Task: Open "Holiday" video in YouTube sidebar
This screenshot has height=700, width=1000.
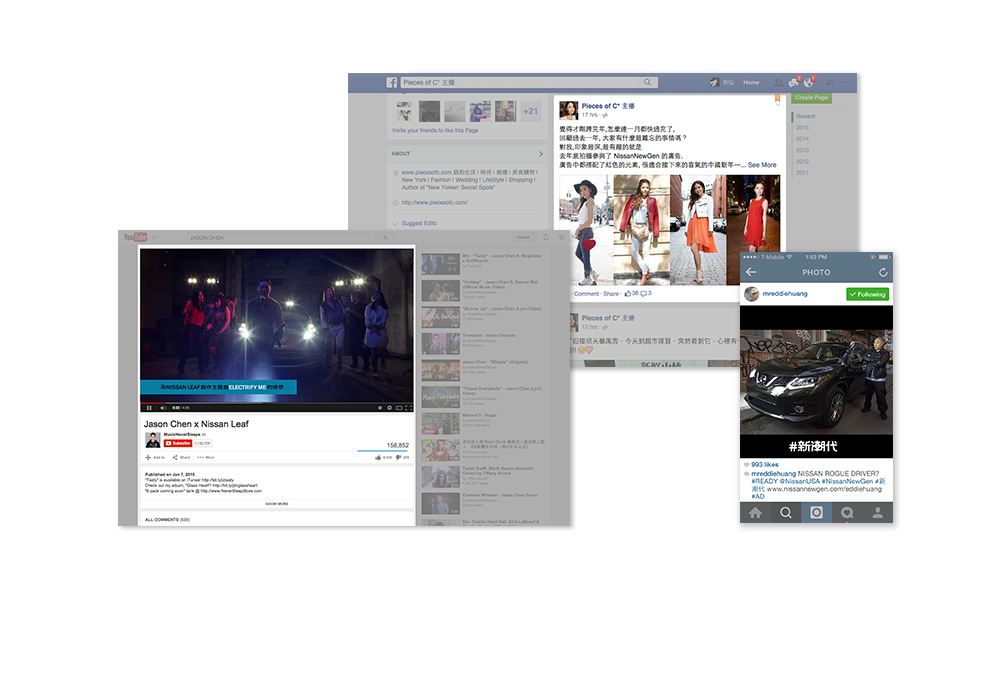Action: tap(483, 290)
